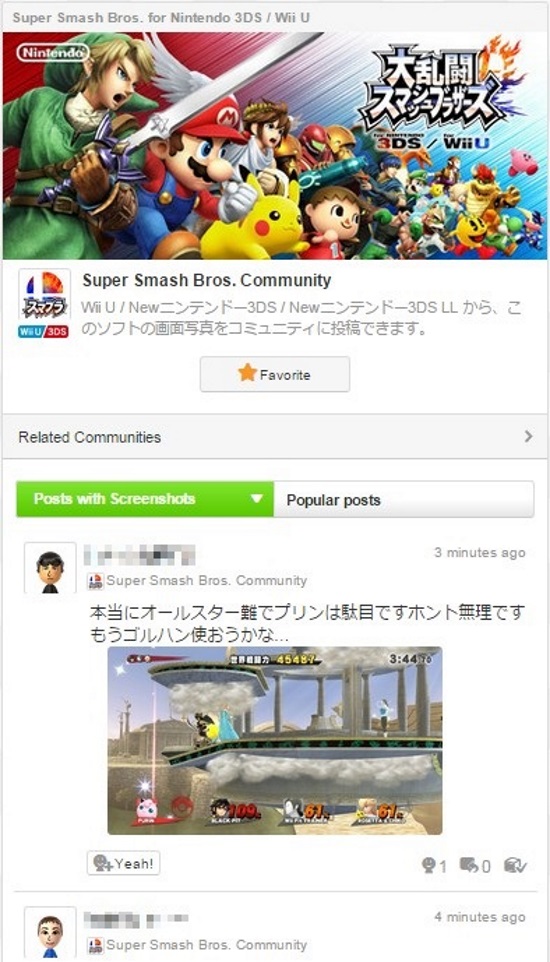Expand the Related Communities row chevron
The image size is (550, 962).
[x=529, y=436]
